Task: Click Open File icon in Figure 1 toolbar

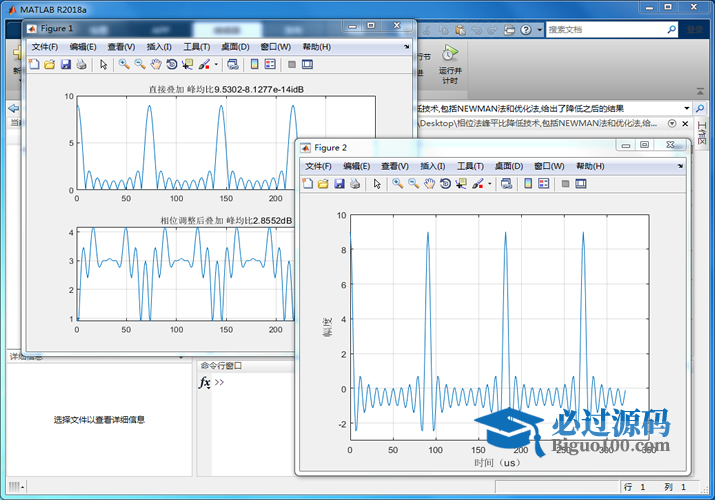Action: click(x=50, y=64)
